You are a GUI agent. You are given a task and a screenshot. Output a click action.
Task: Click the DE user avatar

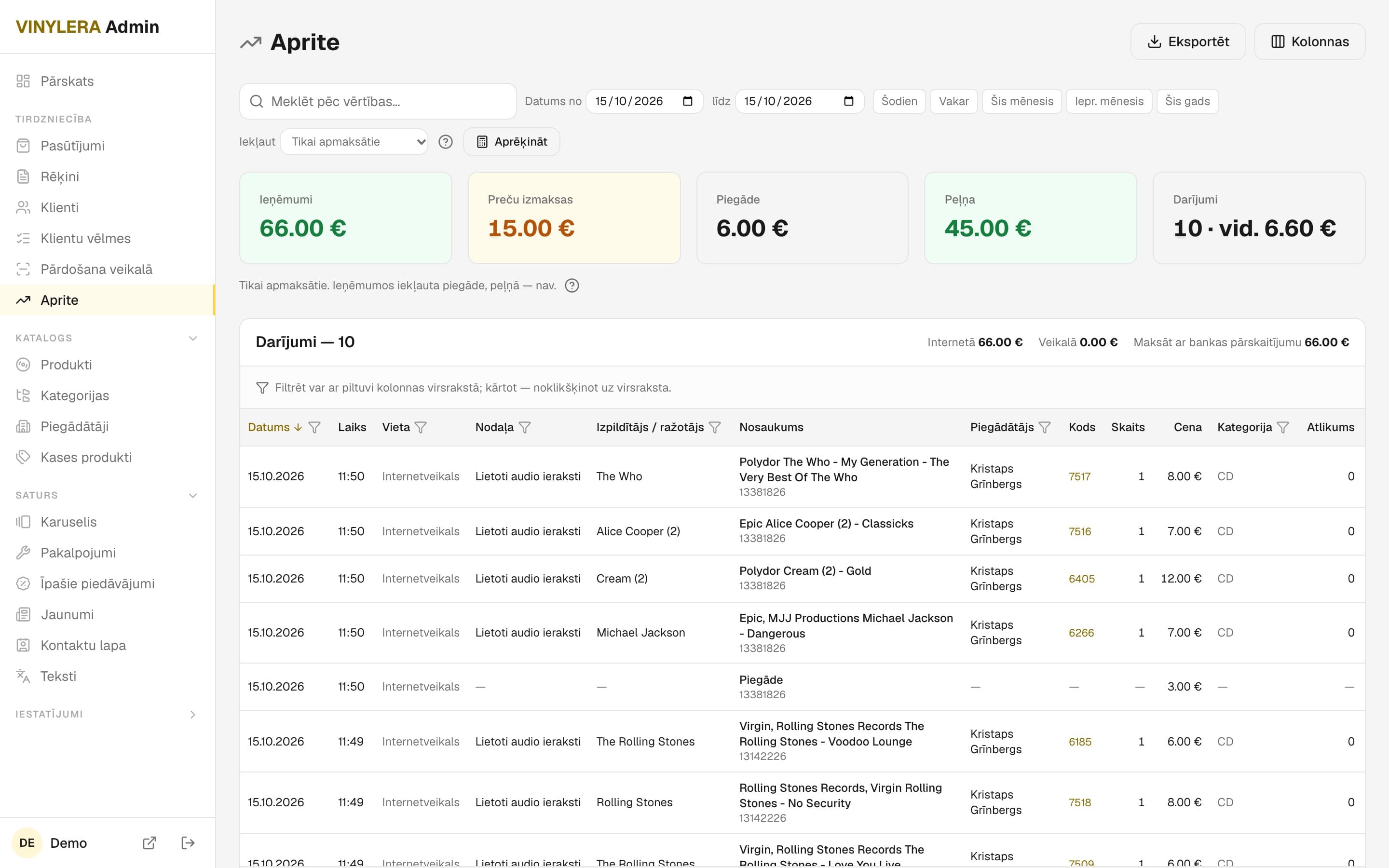coord(27,843)
